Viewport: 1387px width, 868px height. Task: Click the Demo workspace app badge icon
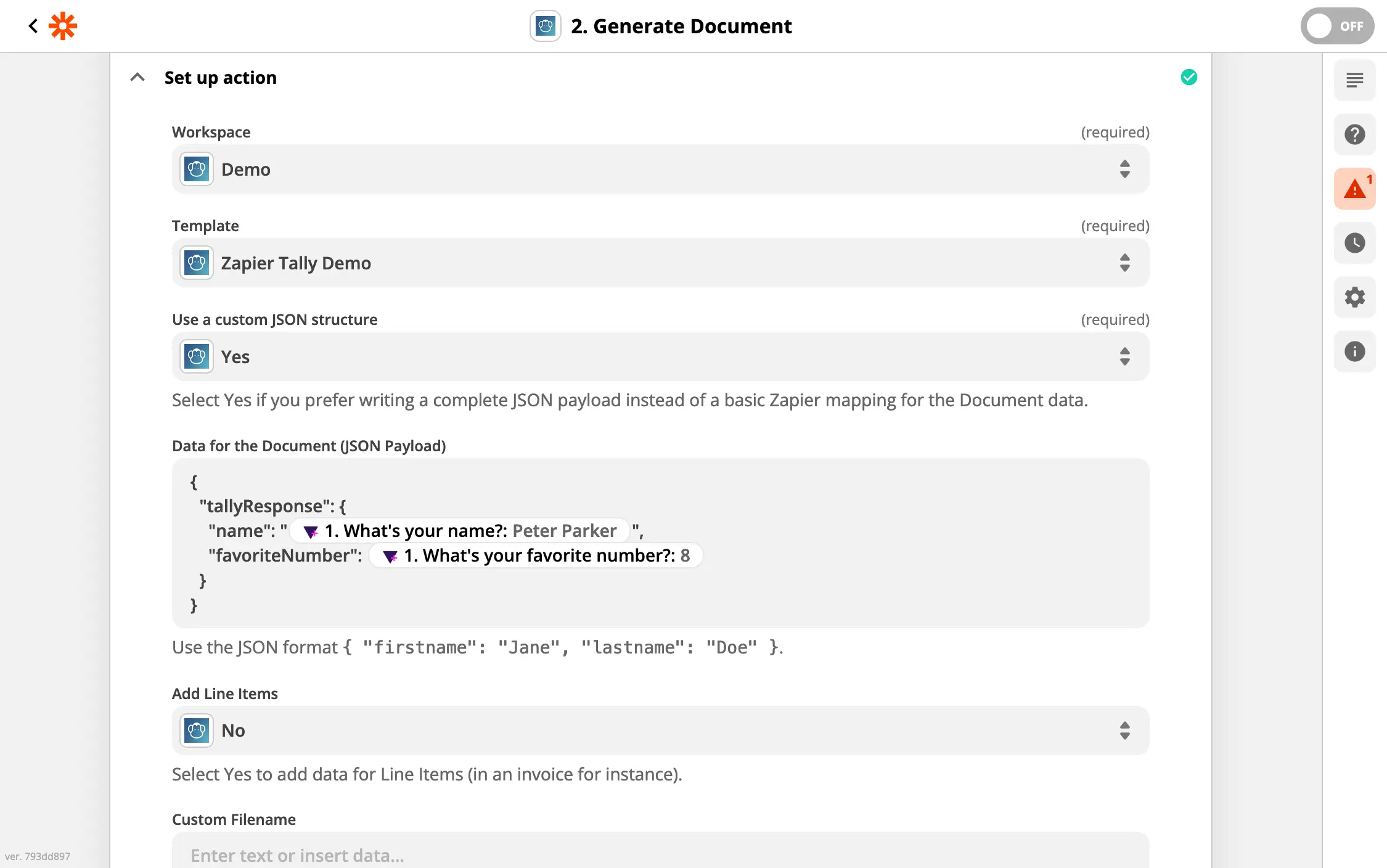click(196, 169)
